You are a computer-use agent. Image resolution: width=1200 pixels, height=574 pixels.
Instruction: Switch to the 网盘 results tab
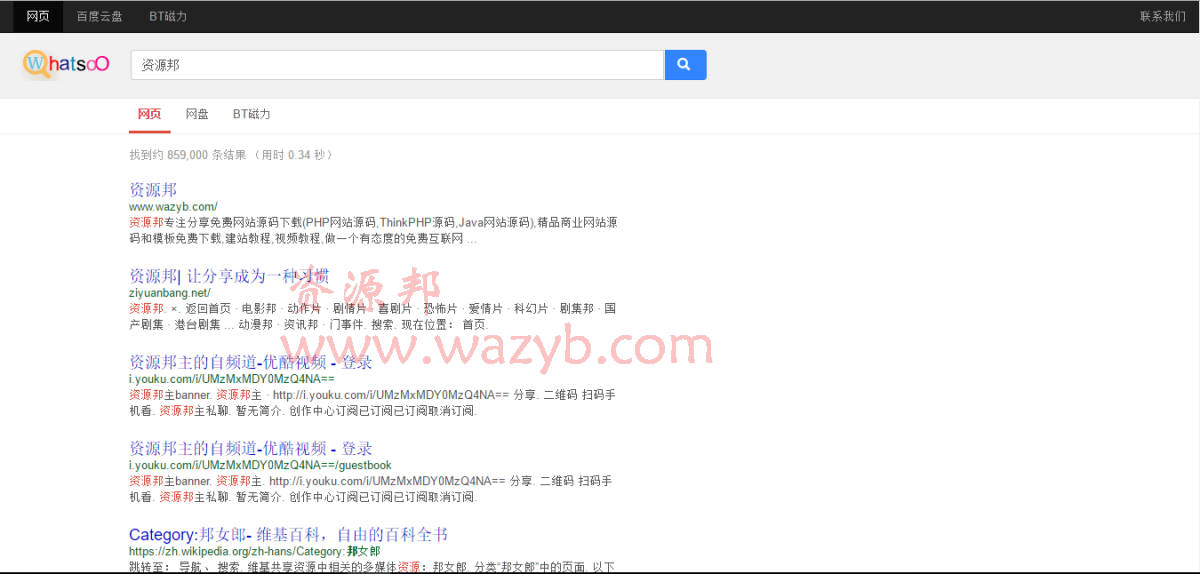coord(197,114)
